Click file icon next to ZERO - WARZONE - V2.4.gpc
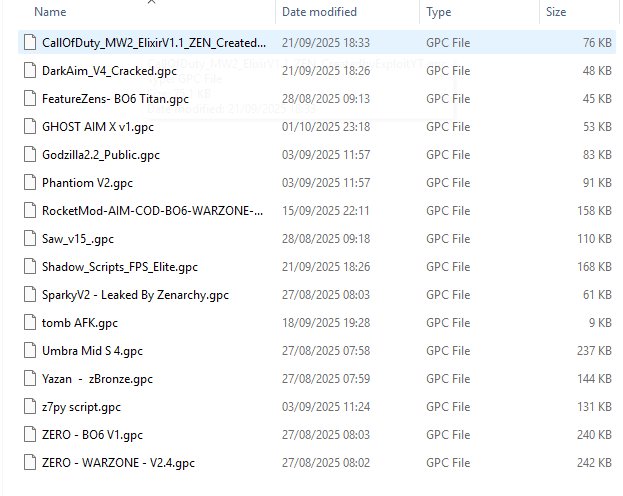The image size is (623, 496). [30, 463]
